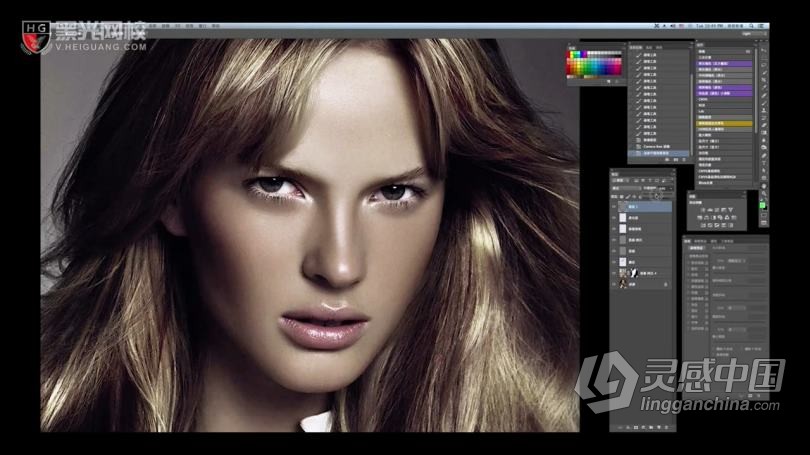810x455 pixels.
Task: Select the Lasso tool
Action: coord(764,65)
